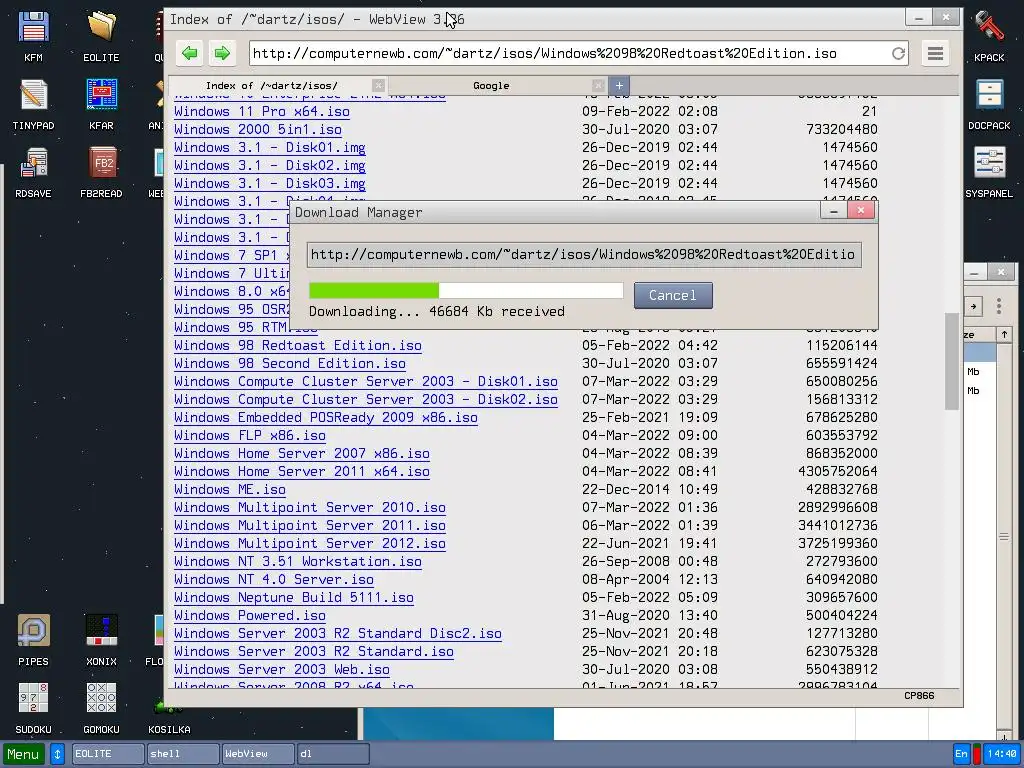Screen dimensions: 1024x768
Task: Click the download progress bar
Action: pos(466,290)
